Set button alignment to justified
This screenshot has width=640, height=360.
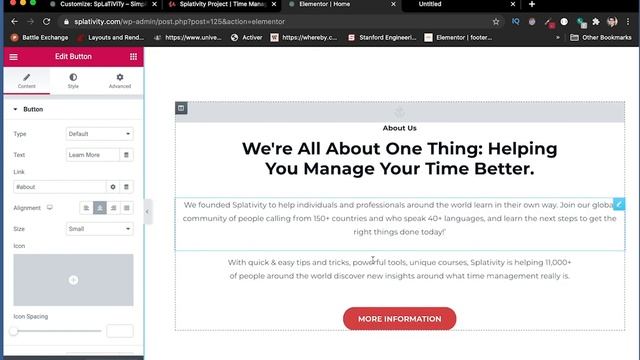click(x=127, y=208)
